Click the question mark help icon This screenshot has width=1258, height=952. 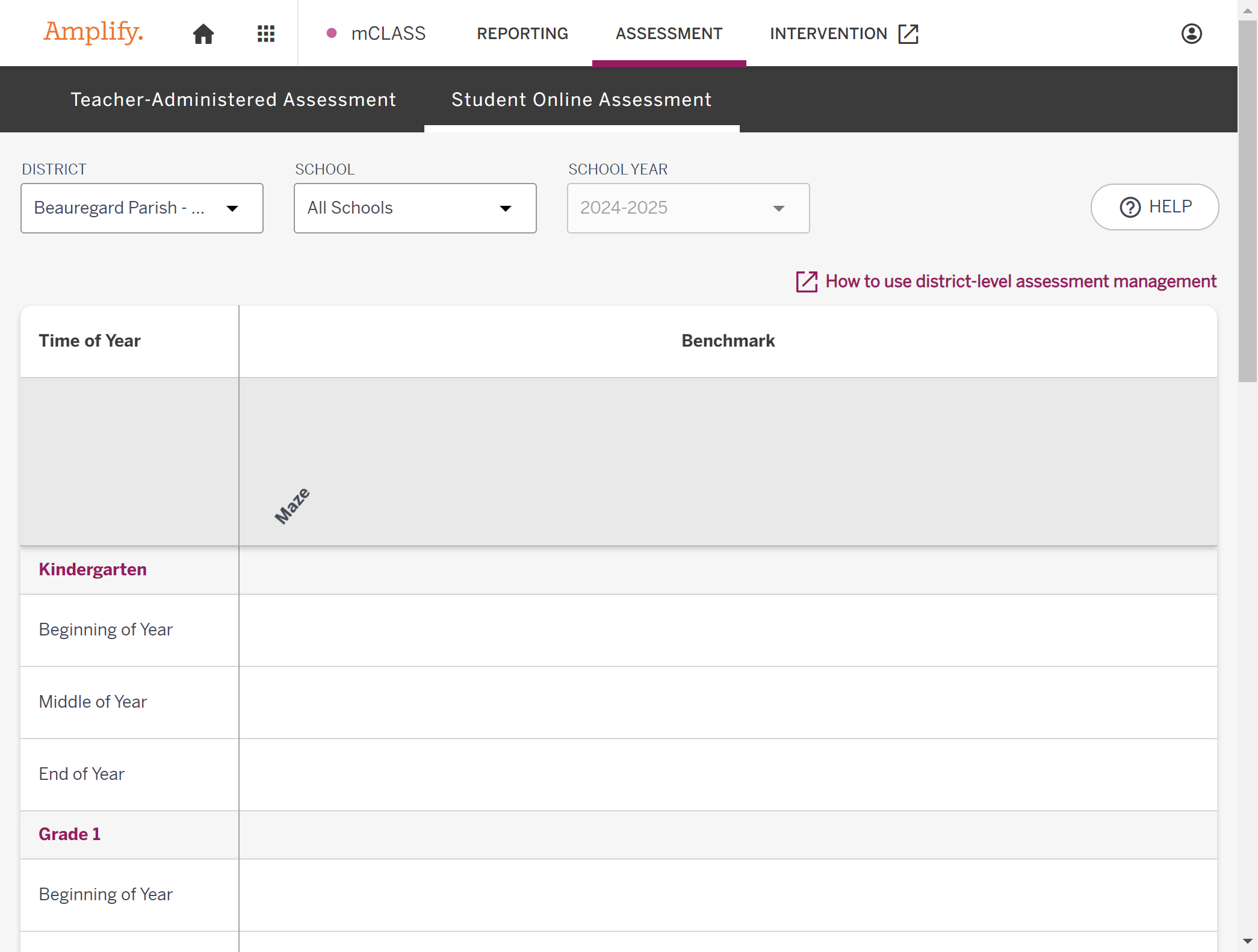point(1130,207)
